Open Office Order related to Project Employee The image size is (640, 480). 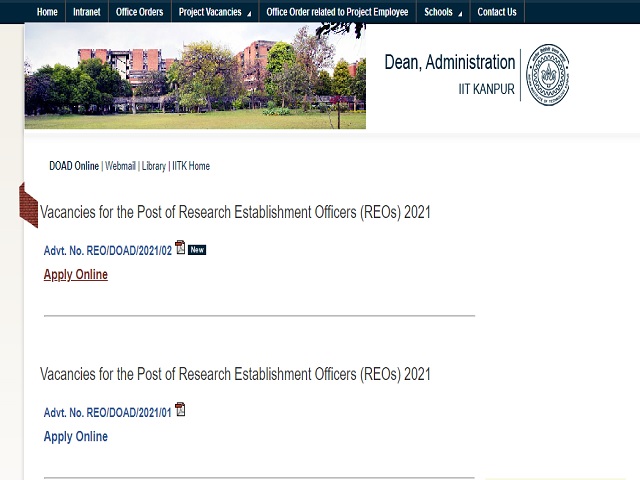337,12
